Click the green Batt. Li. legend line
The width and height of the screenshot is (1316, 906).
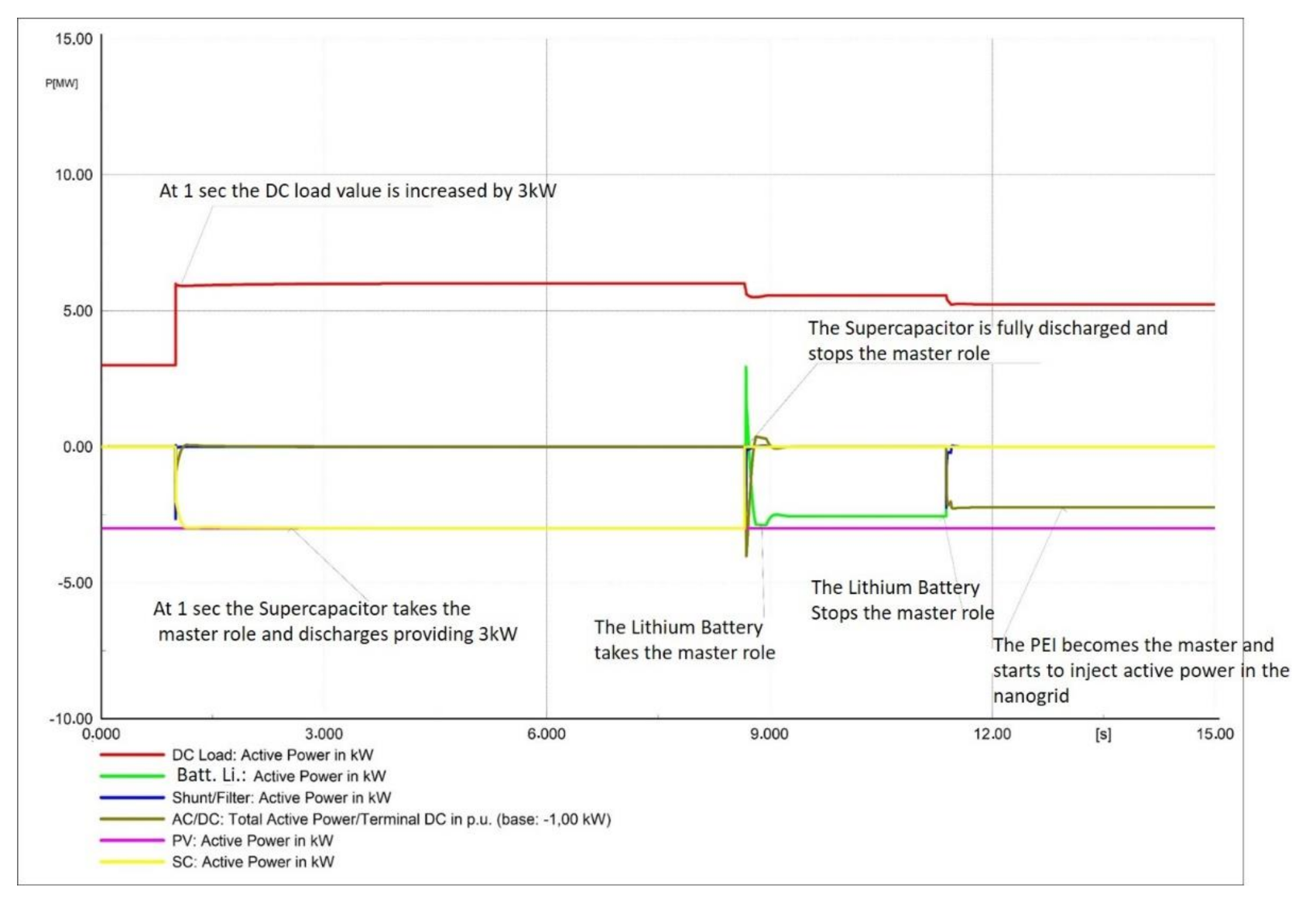coord(132,776)
